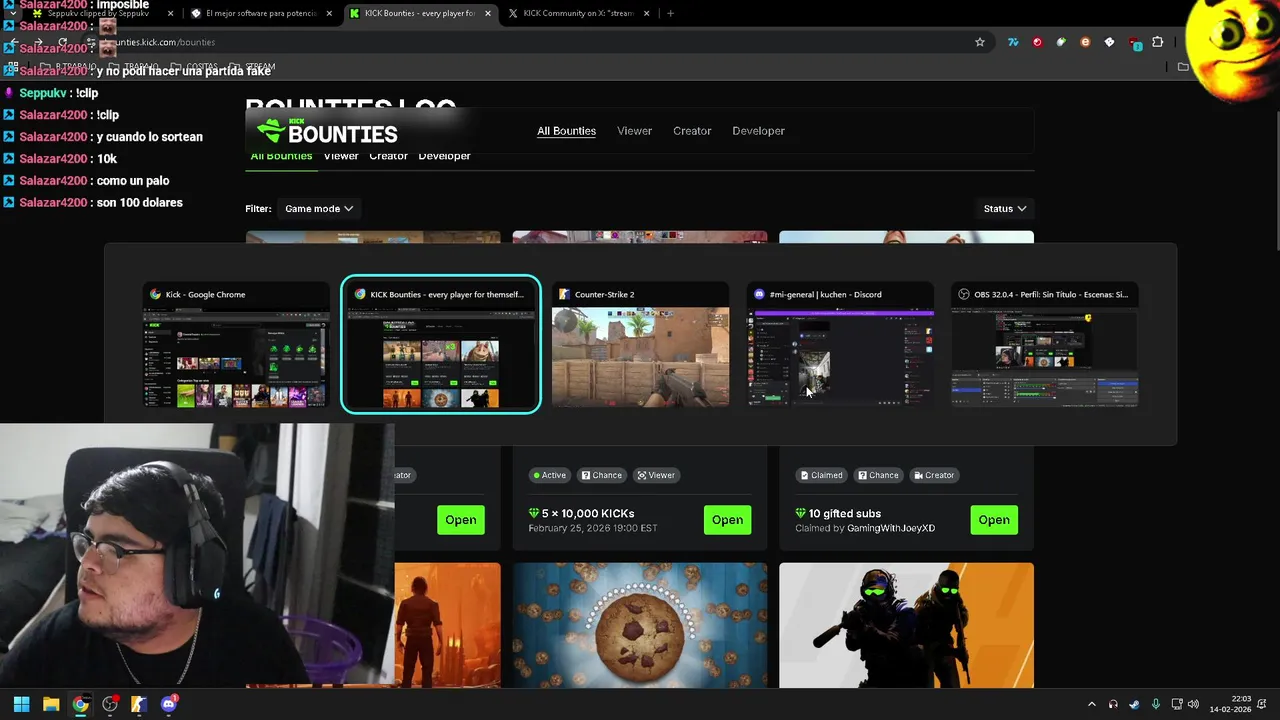Switch to the Discord '#mi-general' window
Viewport: 1280px width, 720px height.
click(x=840, y=345)
